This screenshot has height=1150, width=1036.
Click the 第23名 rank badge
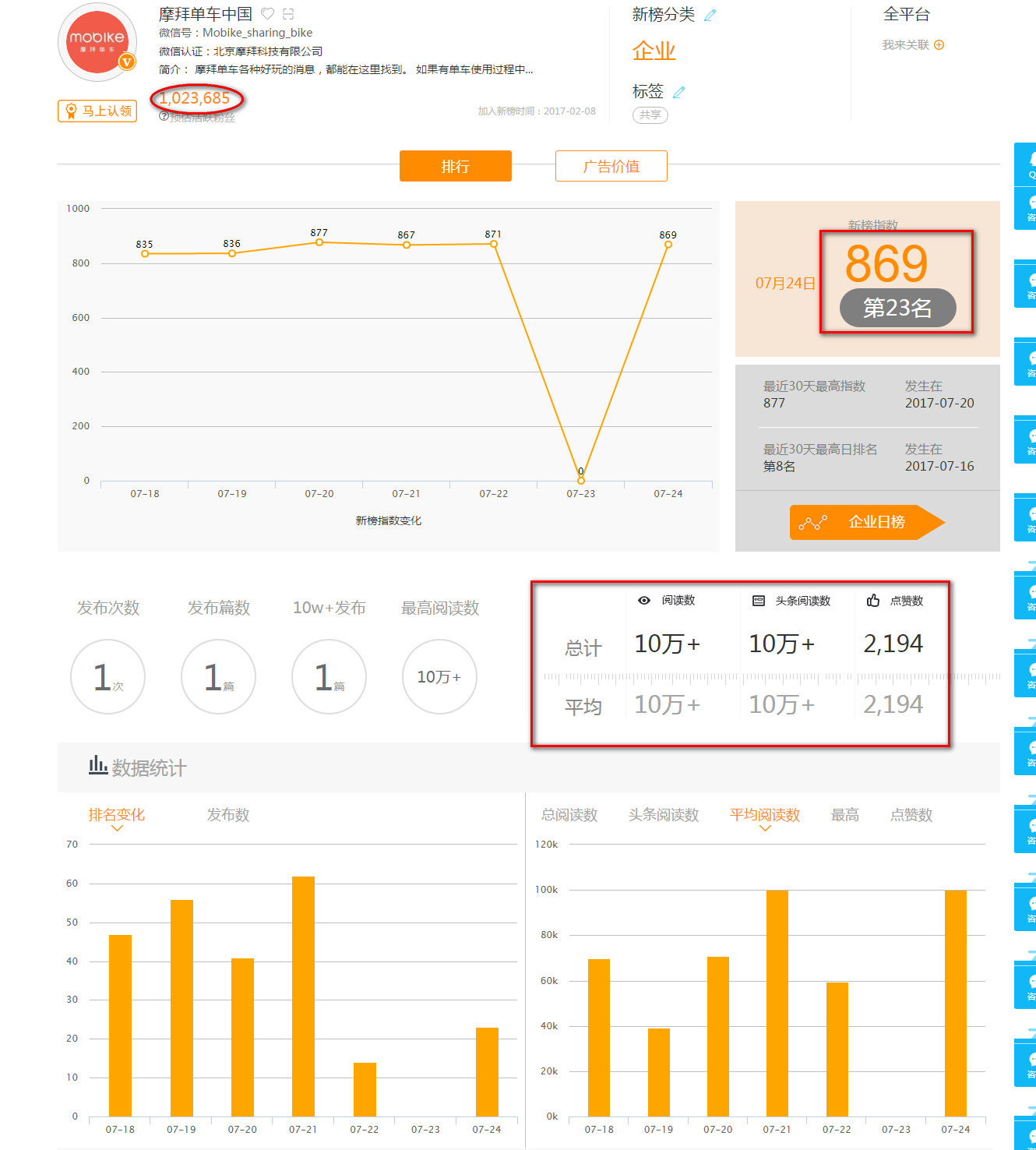(897, 308)
